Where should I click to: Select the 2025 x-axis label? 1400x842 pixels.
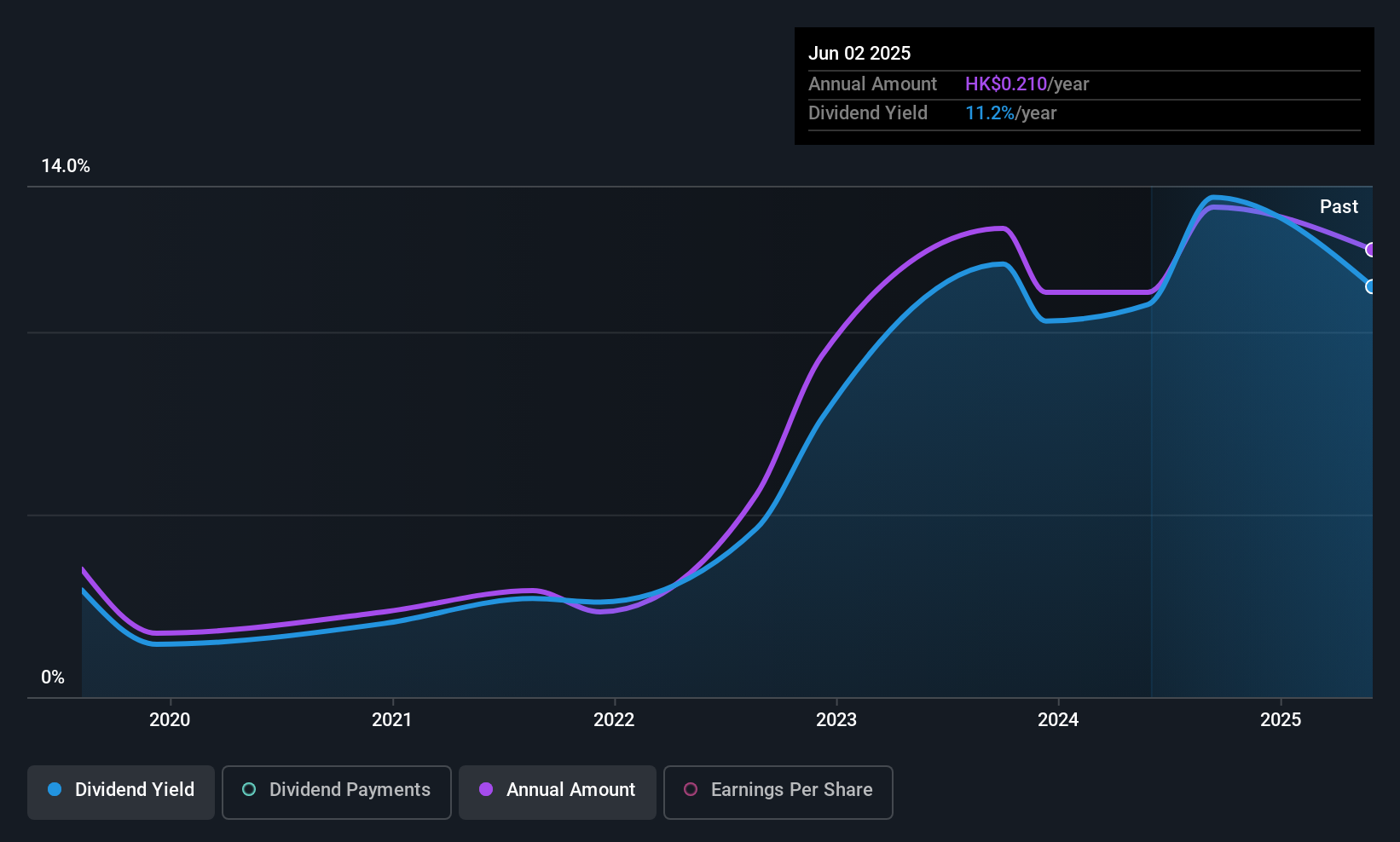1281,719
